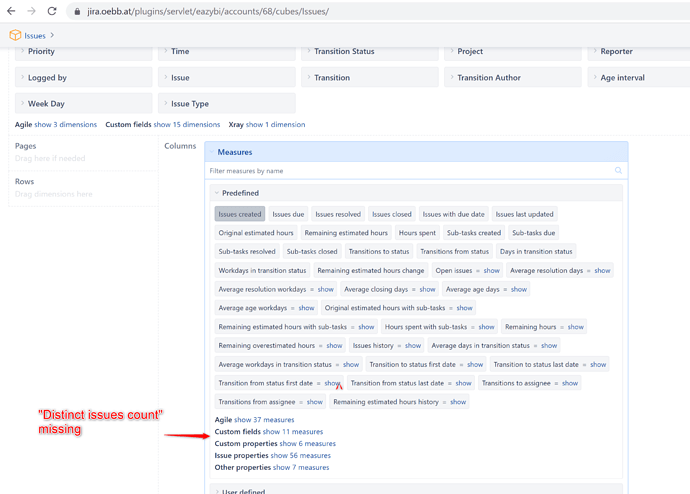Screen dimensions: 690x494
Task: Open the Issues breadcrumb link
Action: click(x=35, y=36)
